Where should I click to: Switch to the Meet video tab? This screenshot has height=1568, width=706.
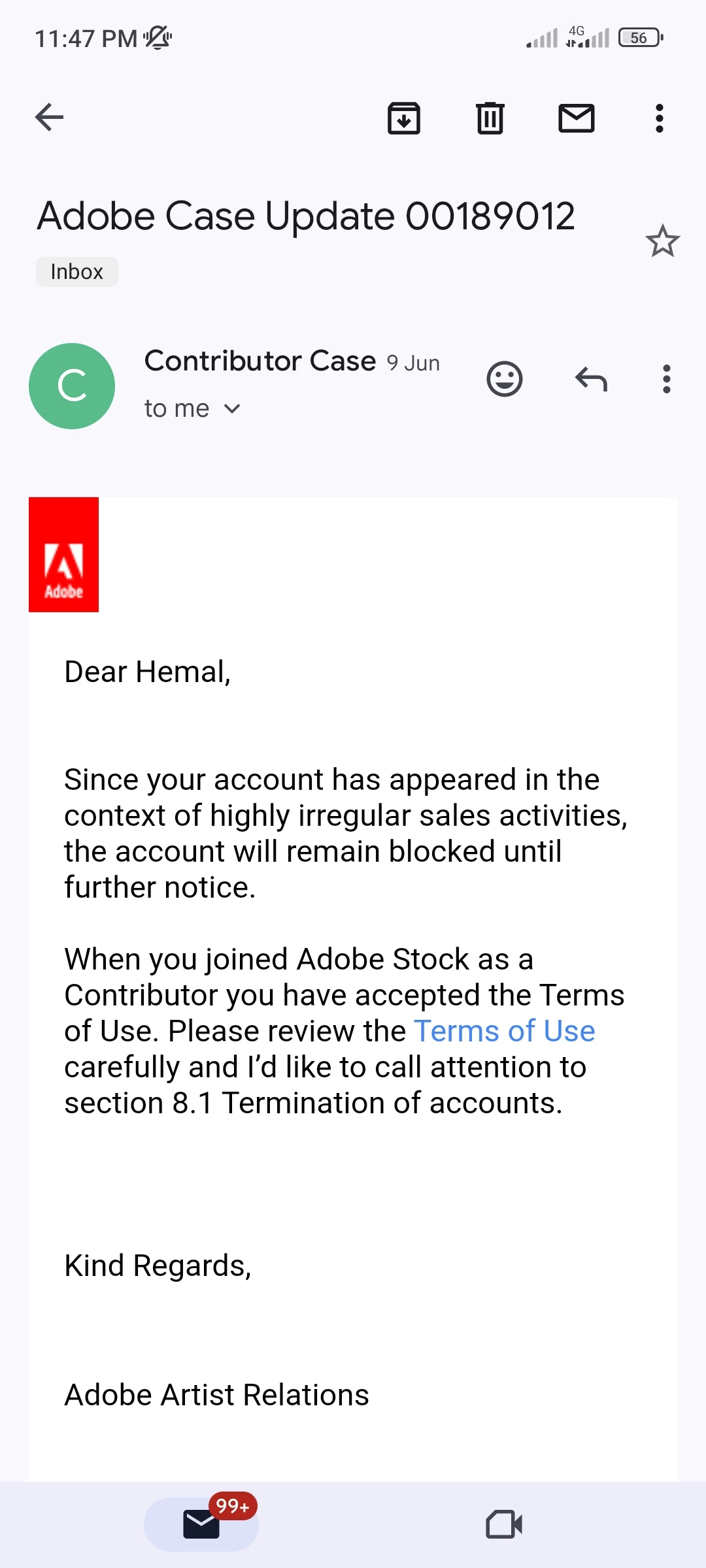pyautogui.click(x=504, y=1524)
